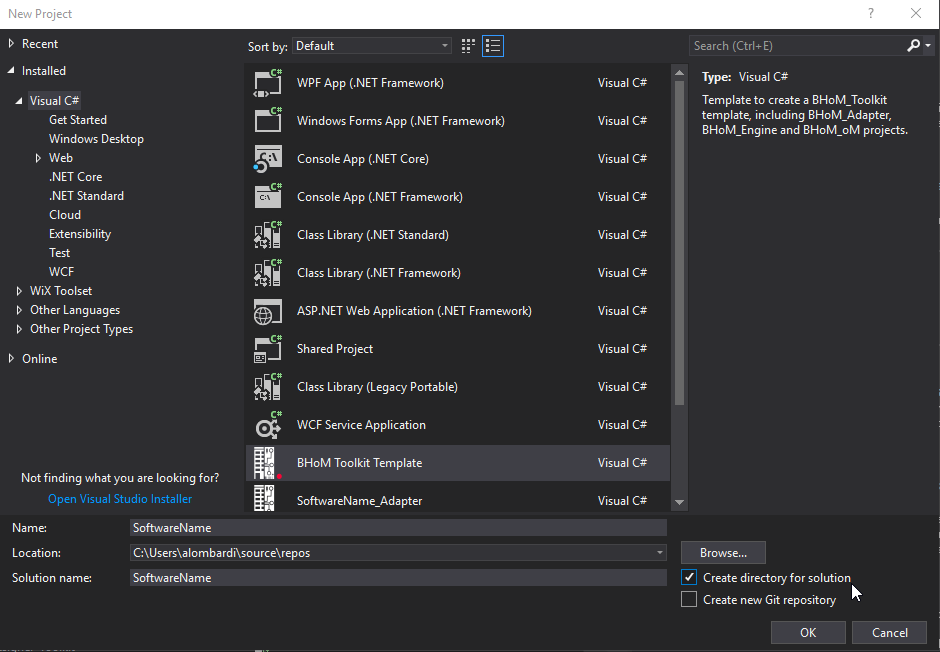Click the WCF Service Application gear icon

(267, 425)
